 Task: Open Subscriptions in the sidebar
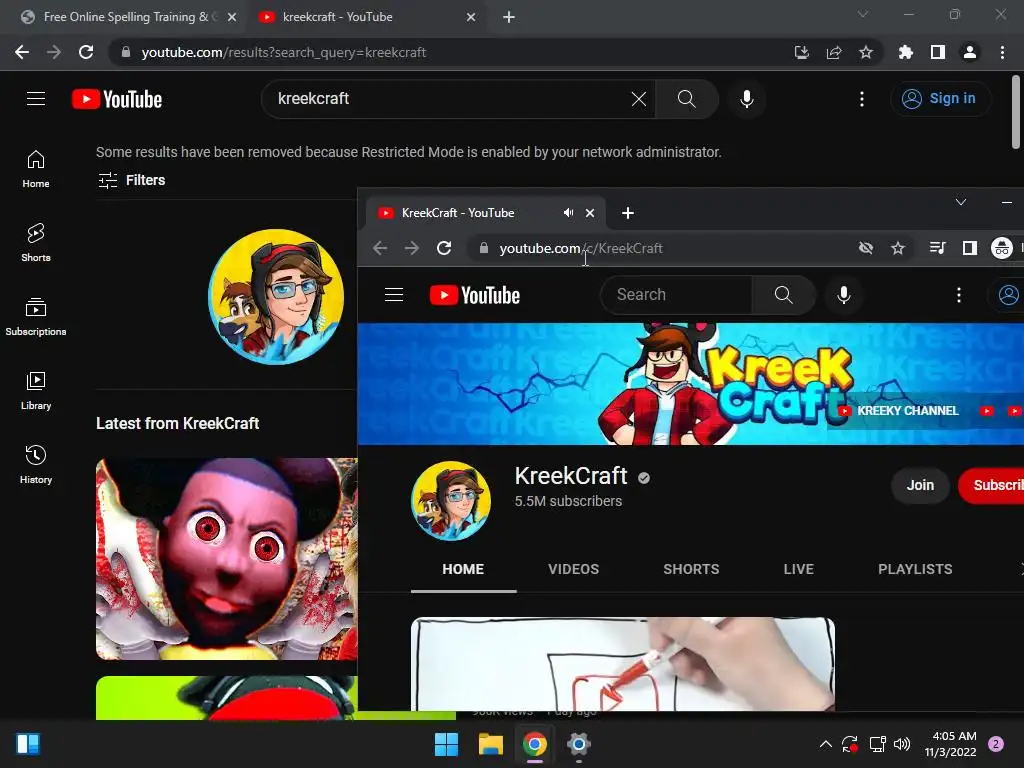click(x=36, y=316)
